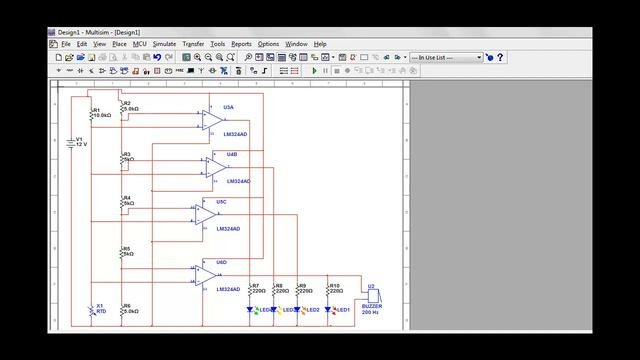Show the spreadsheet view icon
640x360 pixels.
click(281, 58)
